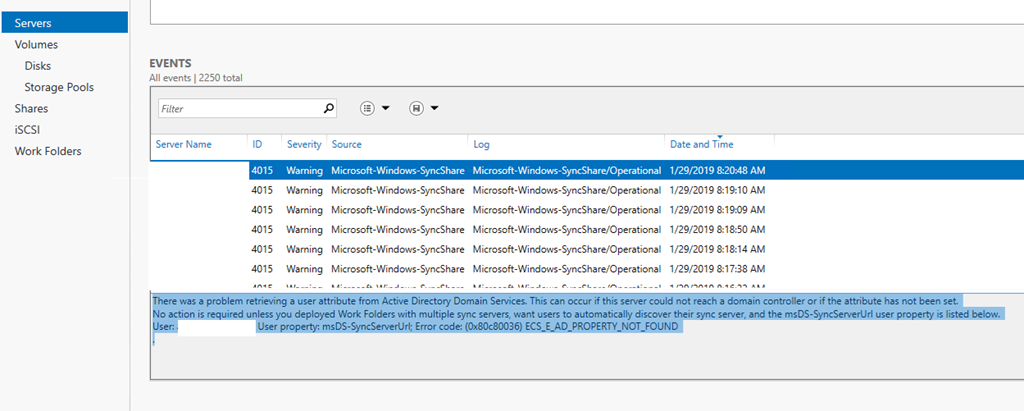
Task: Select Disks under Volumes
Action: 38,66
